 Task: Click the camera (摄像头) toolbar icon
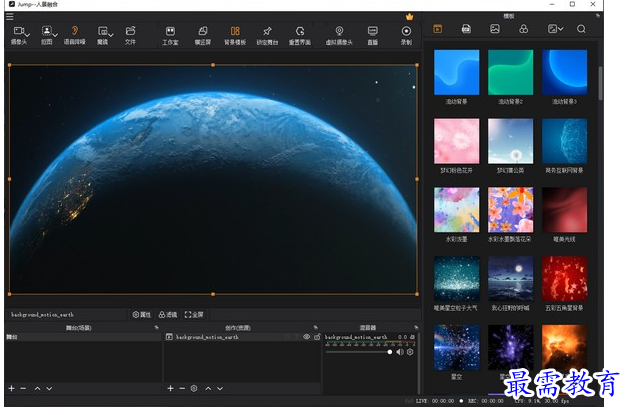pos(18,31)
